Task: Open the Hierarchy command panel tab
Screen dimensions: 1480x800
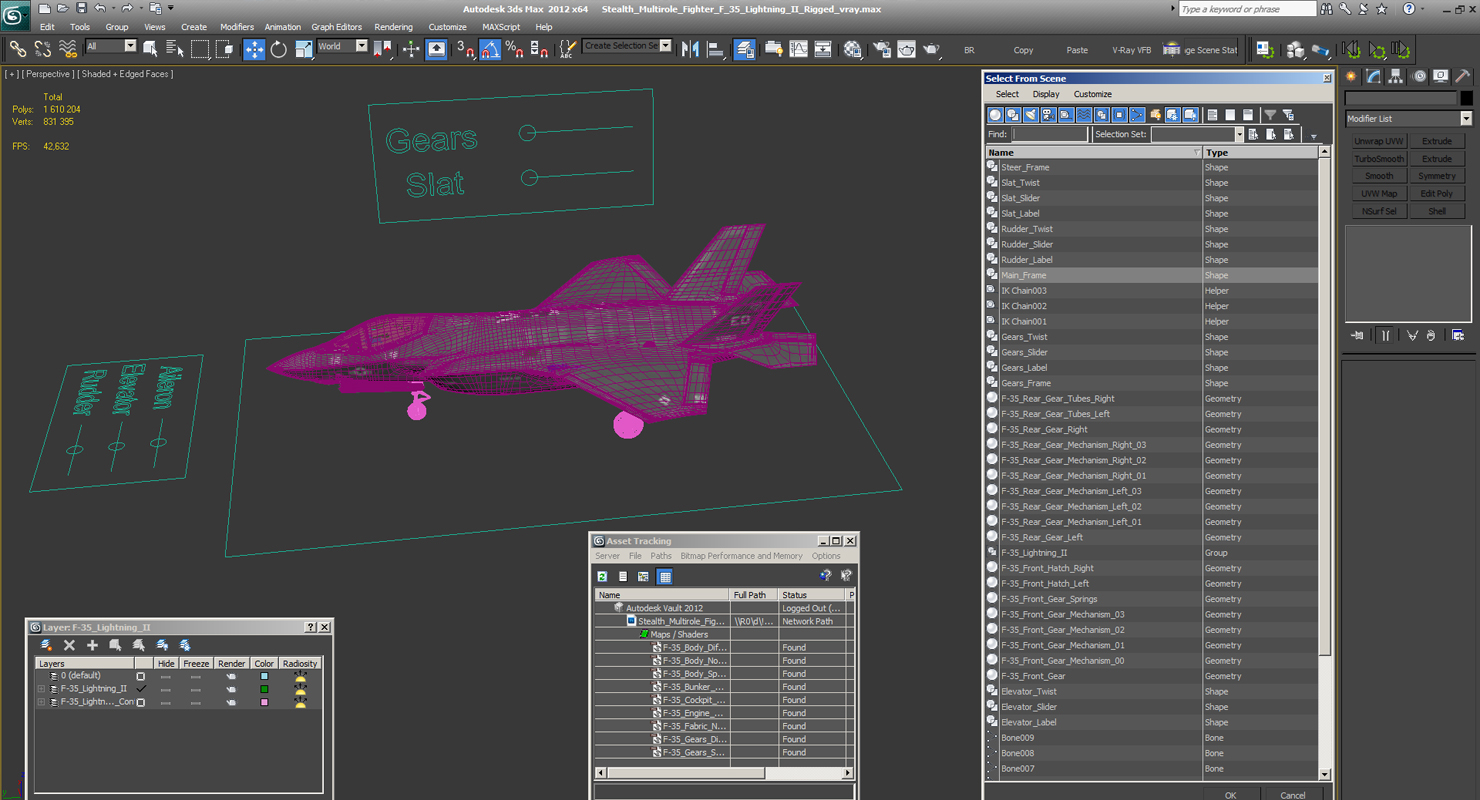Action: point(1396,76)
